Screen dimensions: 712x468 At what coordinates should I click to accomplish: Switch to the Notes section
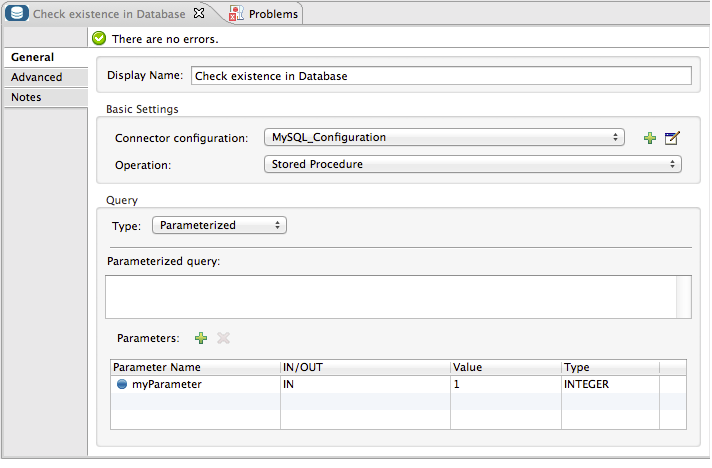27,97
